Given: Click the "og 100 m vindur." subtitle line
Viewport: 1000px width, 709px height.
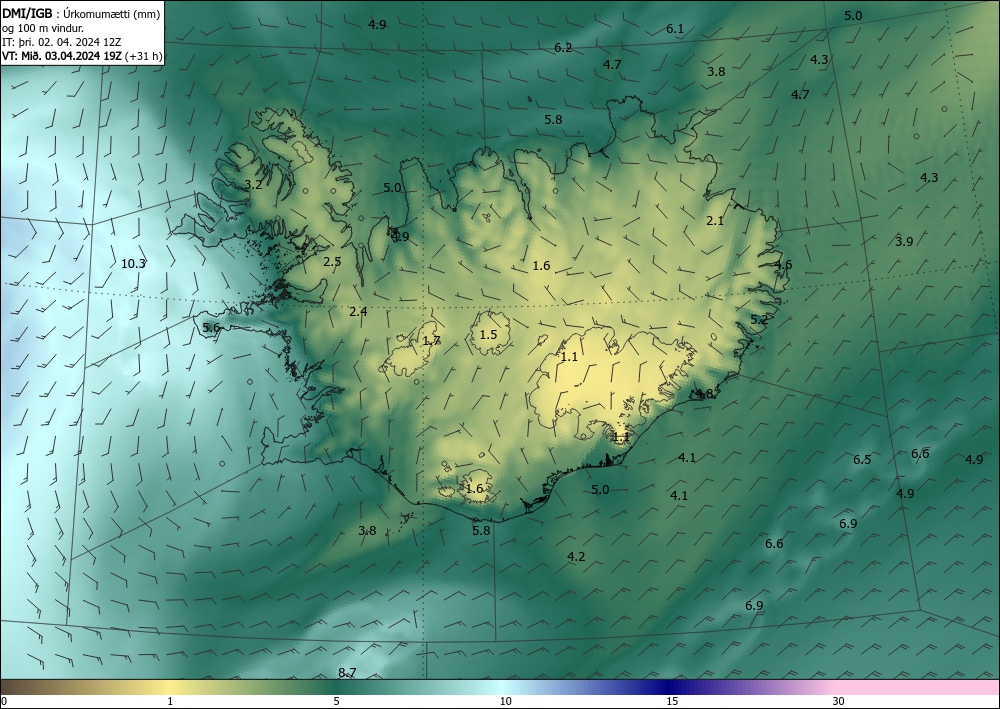Looking at the screenshot, I should (43, 28).
